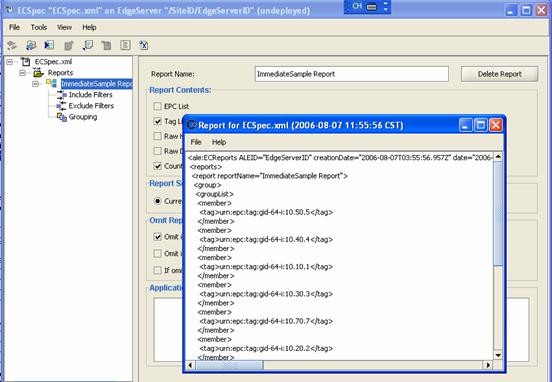552x382 pixels.
Task: Close the Report for ECSpec.xml window
Action: click(x=496, y=125)
